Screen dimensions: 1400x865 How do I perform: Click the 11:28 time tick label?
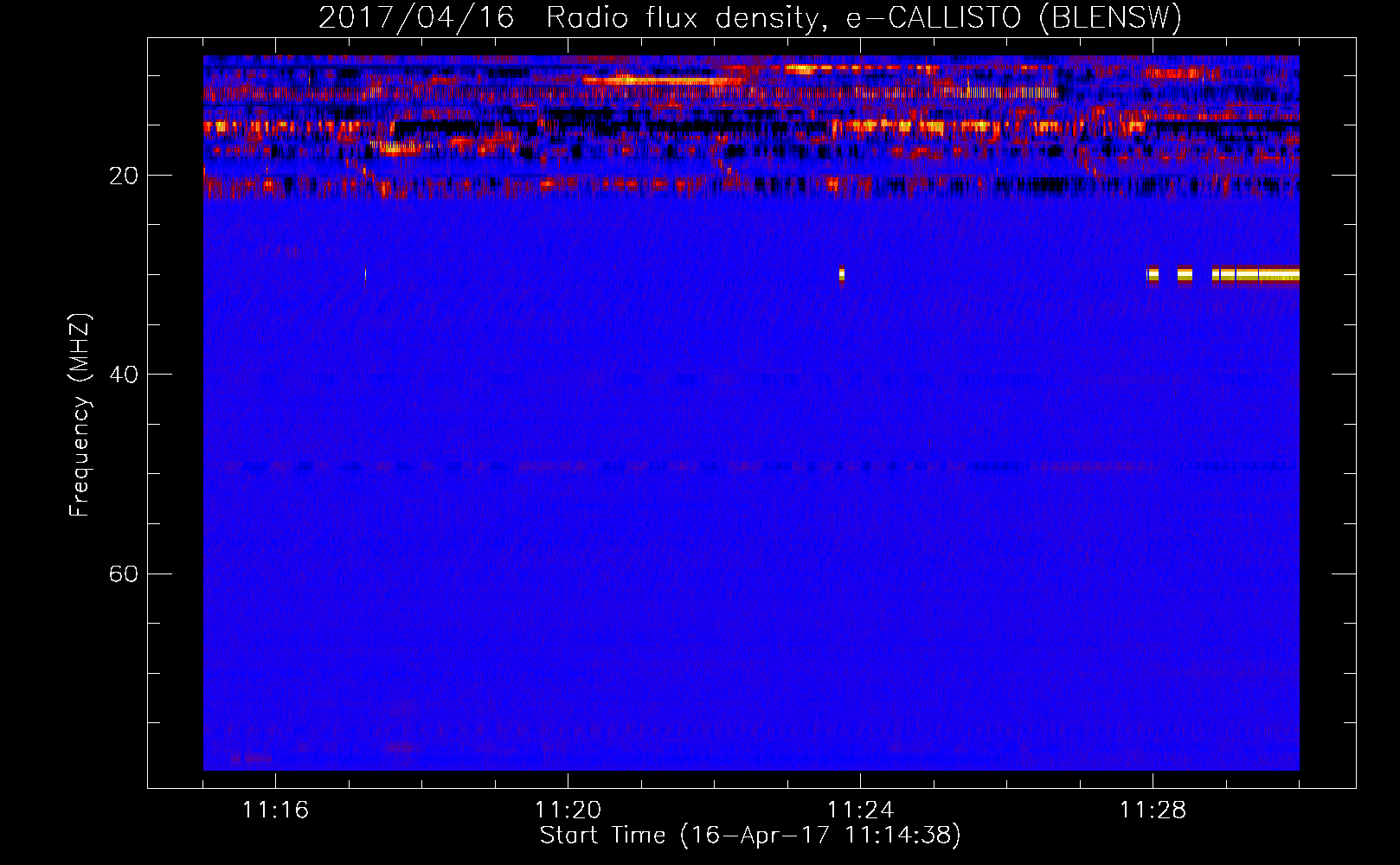coord(1153,810)
